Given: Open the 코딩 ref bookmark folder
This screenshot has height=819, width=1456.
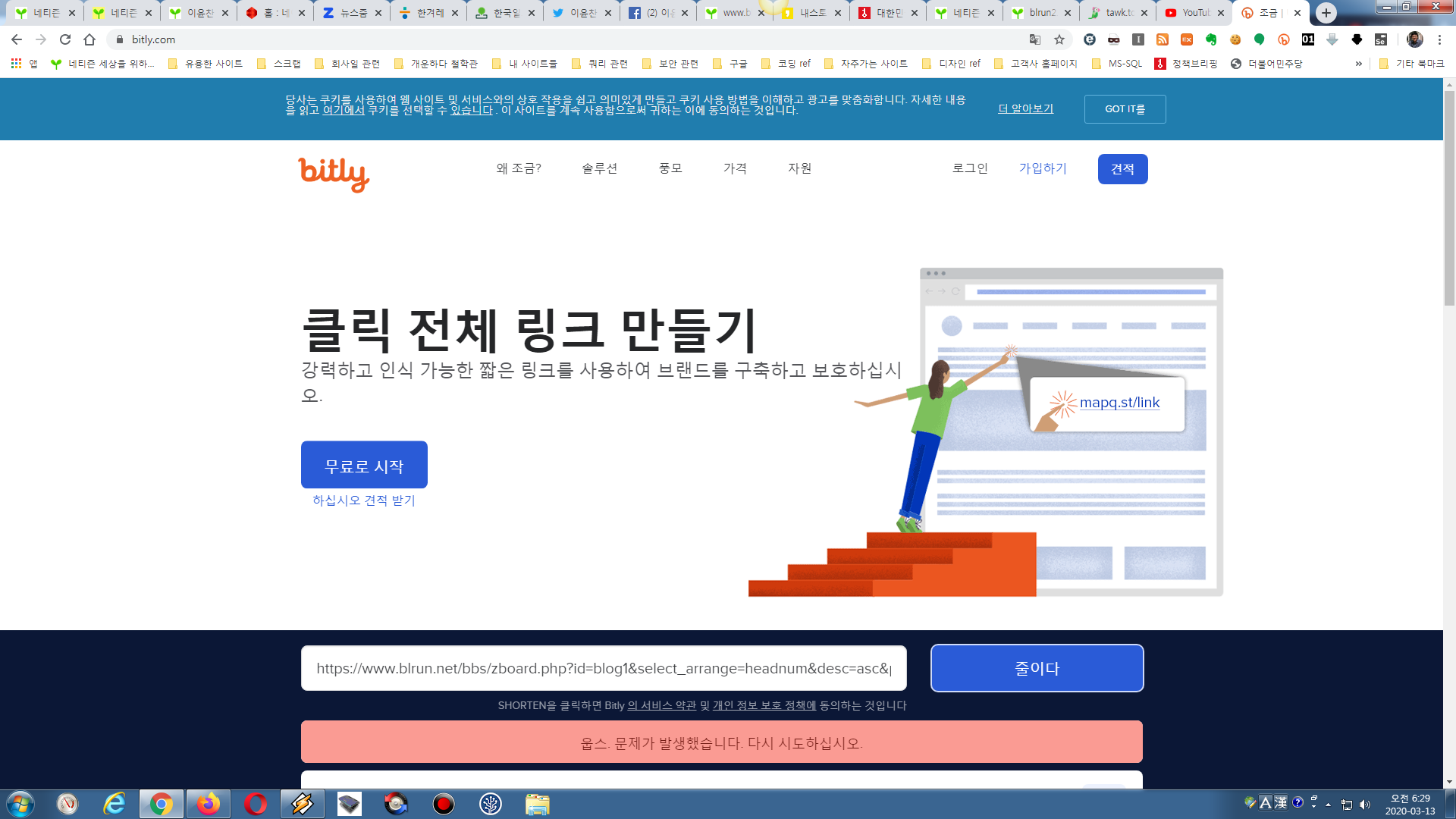Looking at the screenshot, I should pyautogui.click(x=786, y=64).
